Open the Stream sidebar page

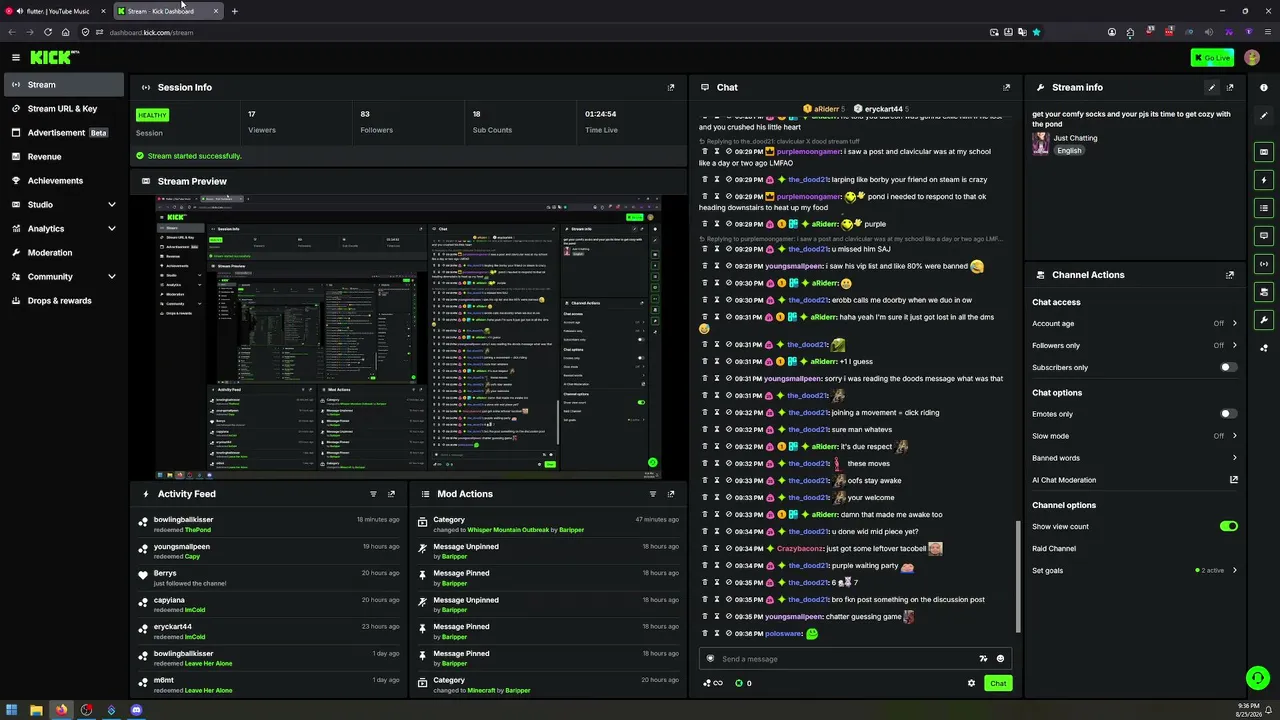(62, 85)
